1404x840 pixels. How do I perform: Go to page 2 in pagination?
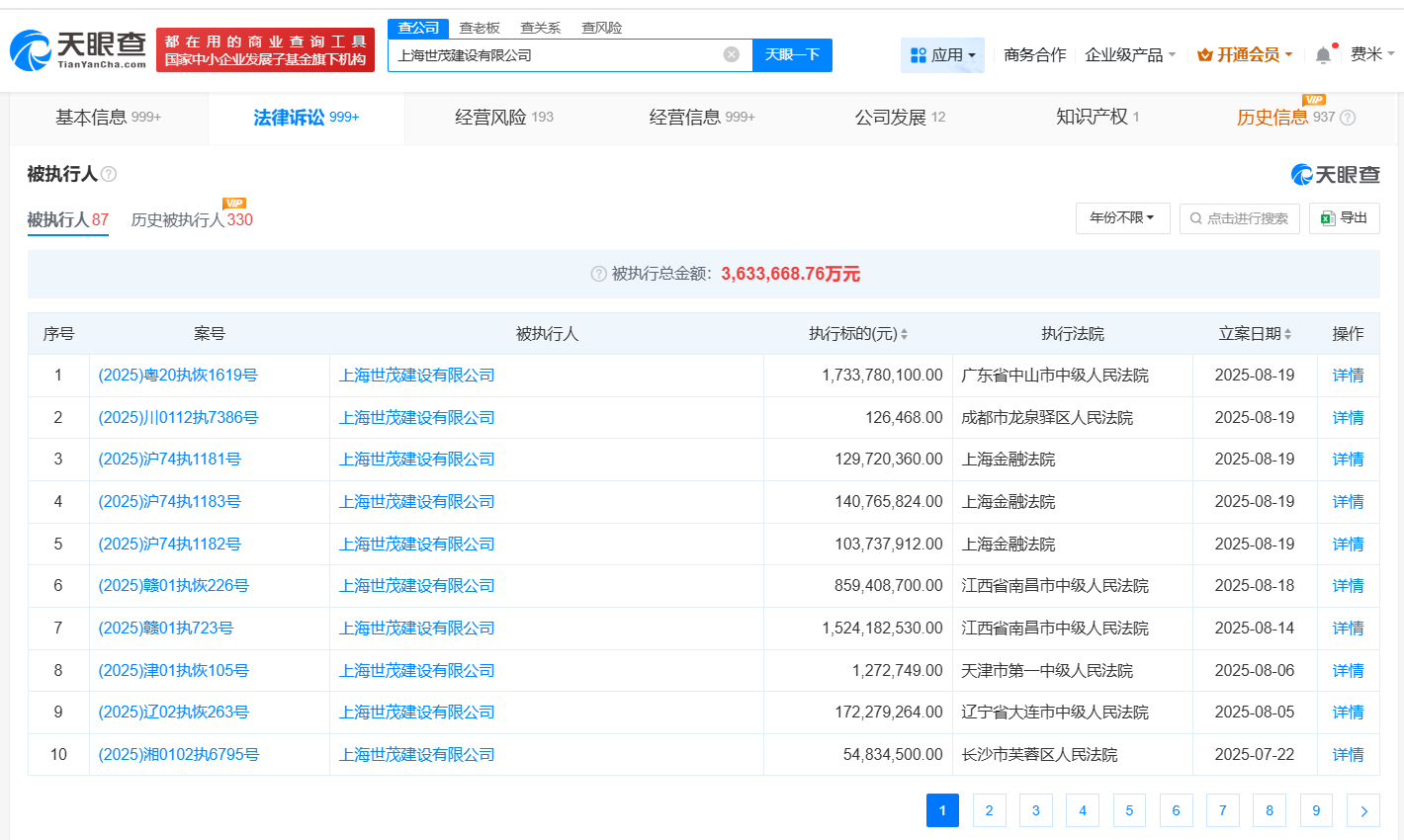click(x=989, y=810)
